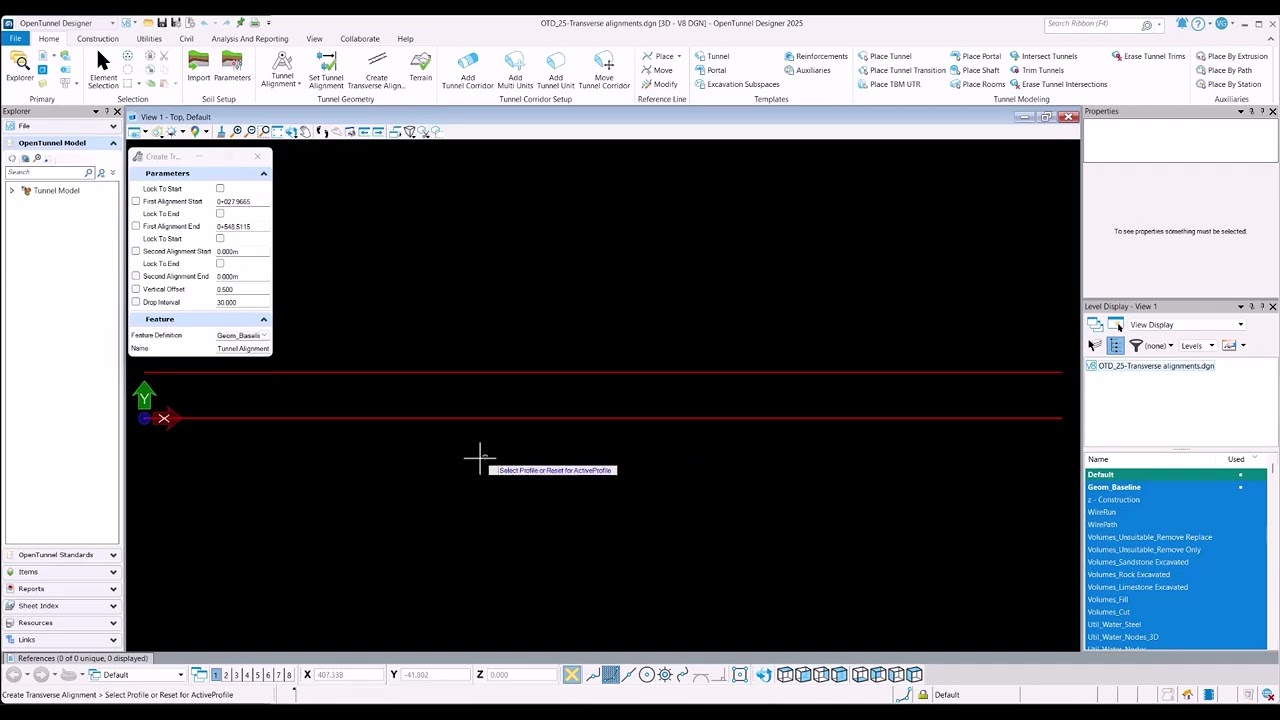Viewport: 1280px width, 720px height.
Task: Open the Explorer tool in the ribbon
Action: [x=20, y=68]
